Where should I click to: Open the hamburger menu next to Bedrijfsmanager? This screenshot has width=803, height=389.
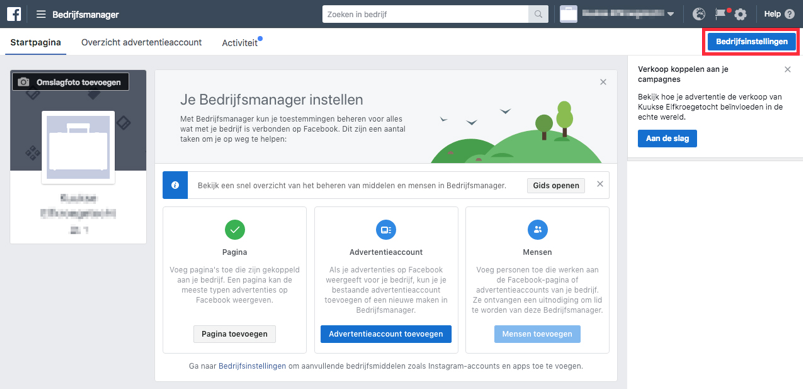pyautogui.click(x=41, y=14)
